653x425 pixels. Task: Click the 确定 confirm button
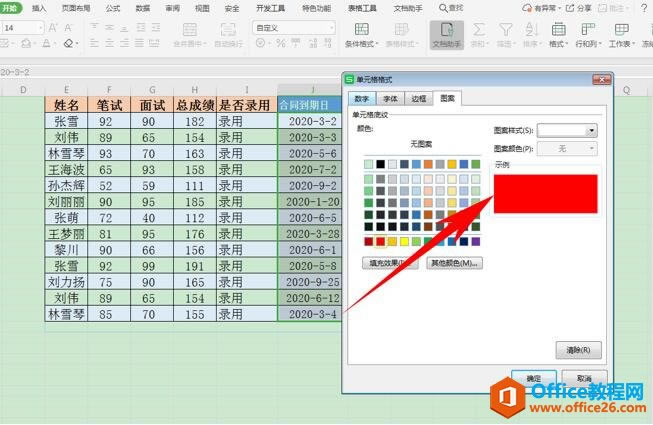(x=534, y=378)
